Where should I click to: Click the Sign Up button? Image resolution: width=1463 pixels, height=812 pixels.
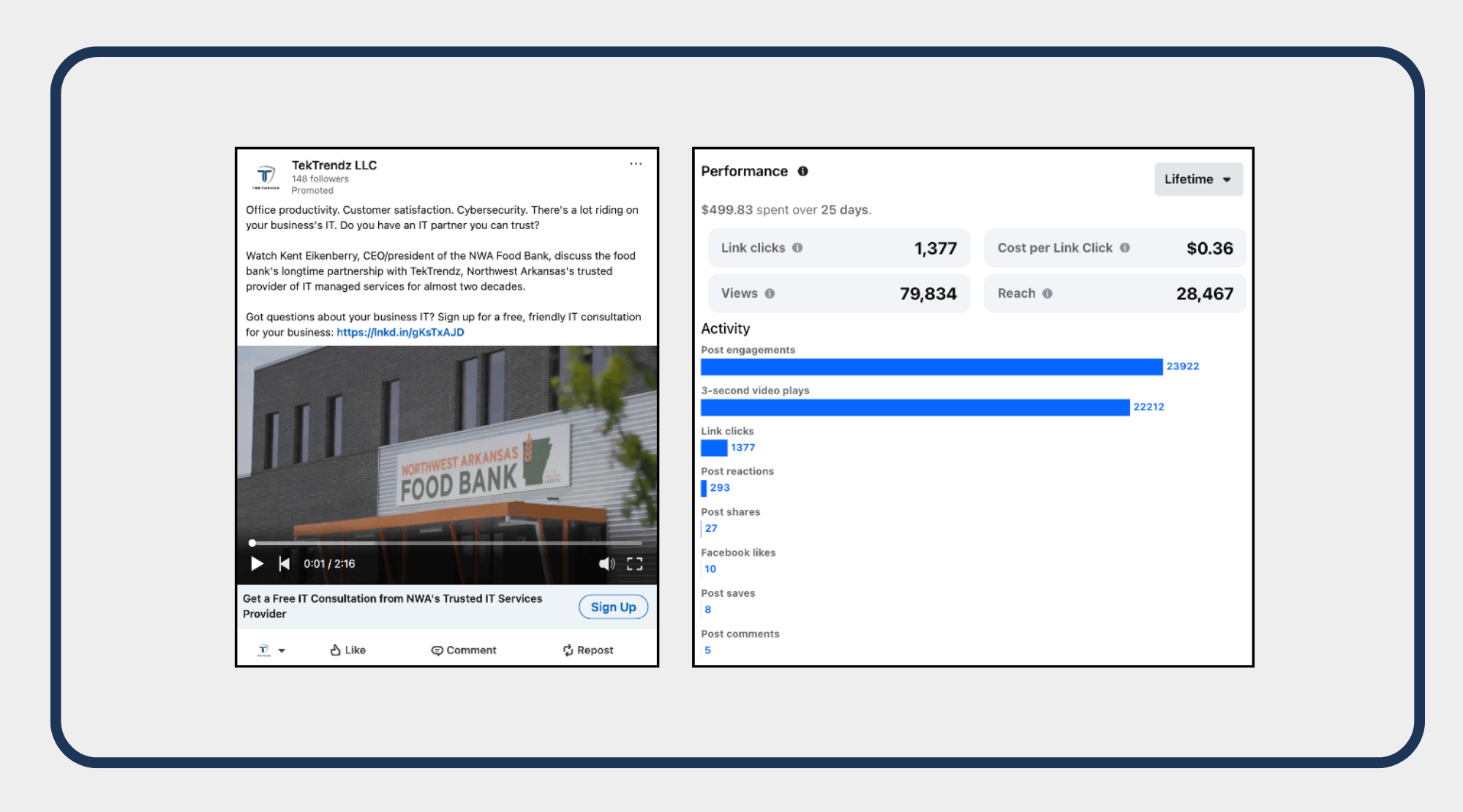[x=613, y=606]
